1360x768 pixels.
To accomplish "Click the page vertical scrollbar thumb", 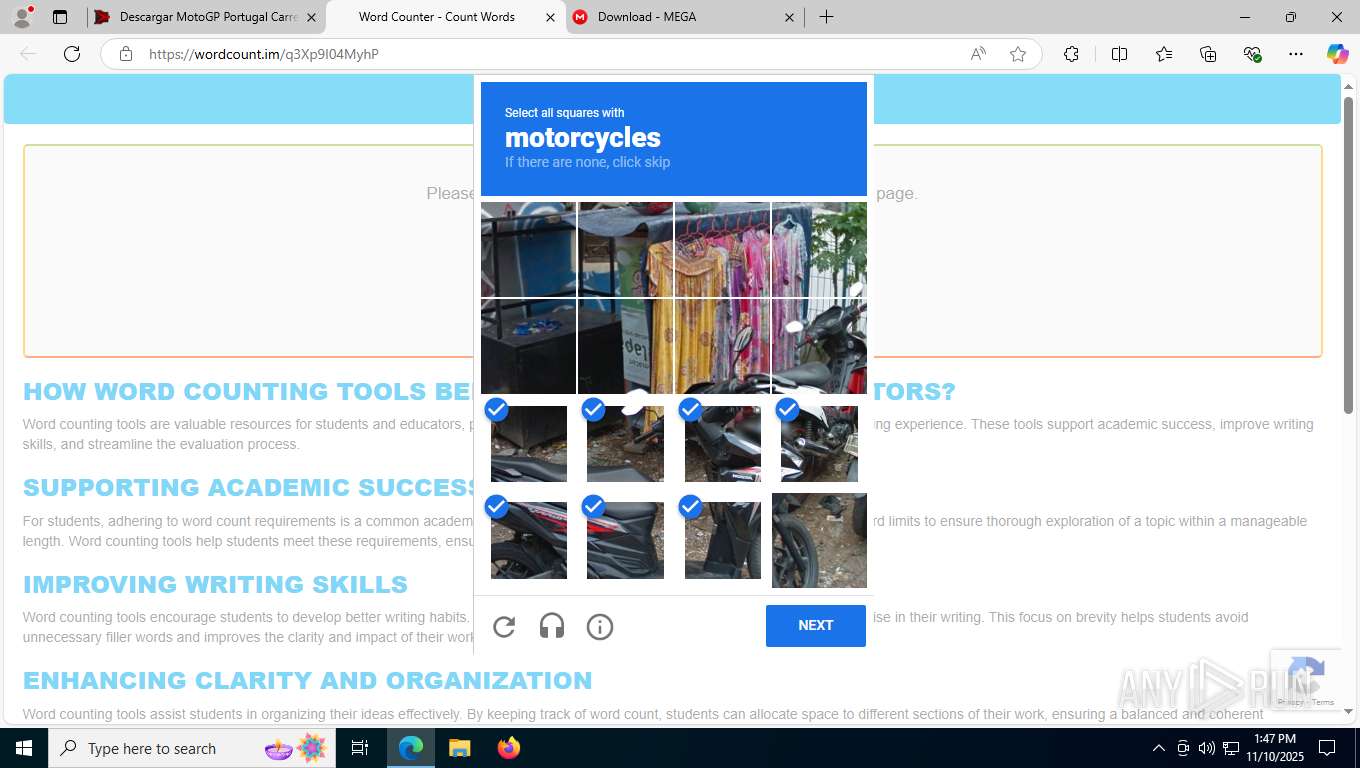I will pyautogui.click(x=1348, y=255).
